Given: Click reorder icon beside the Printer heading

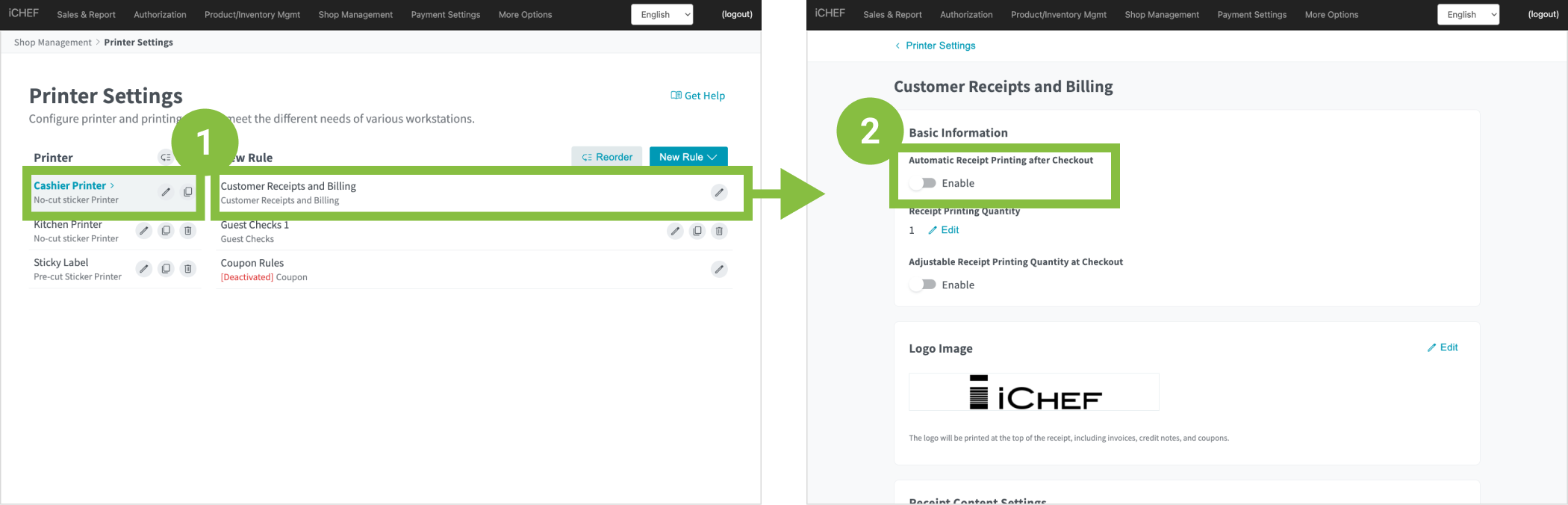Looking at the screenshot, I should point(166,157).
